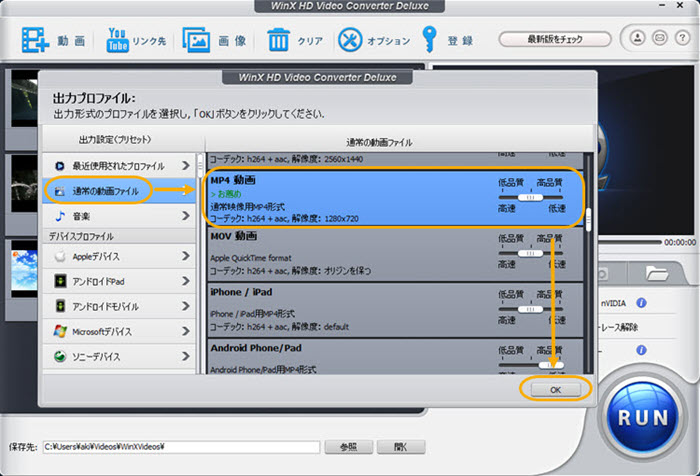Expand the 通常の動画ファイル chevron
Viewport: 700px width, 476px height.
click(x=186, y=191)
